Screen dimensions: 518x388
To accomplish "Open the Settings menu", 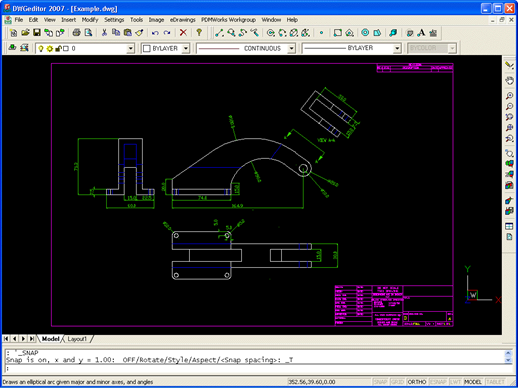I will 114,20.
